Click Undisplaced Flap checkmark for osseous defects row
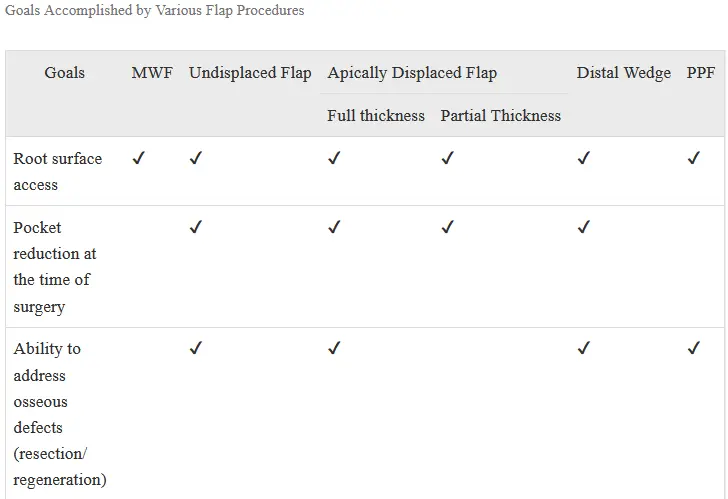The height and width of the screenshot is (499, 728). click(196, 348)
